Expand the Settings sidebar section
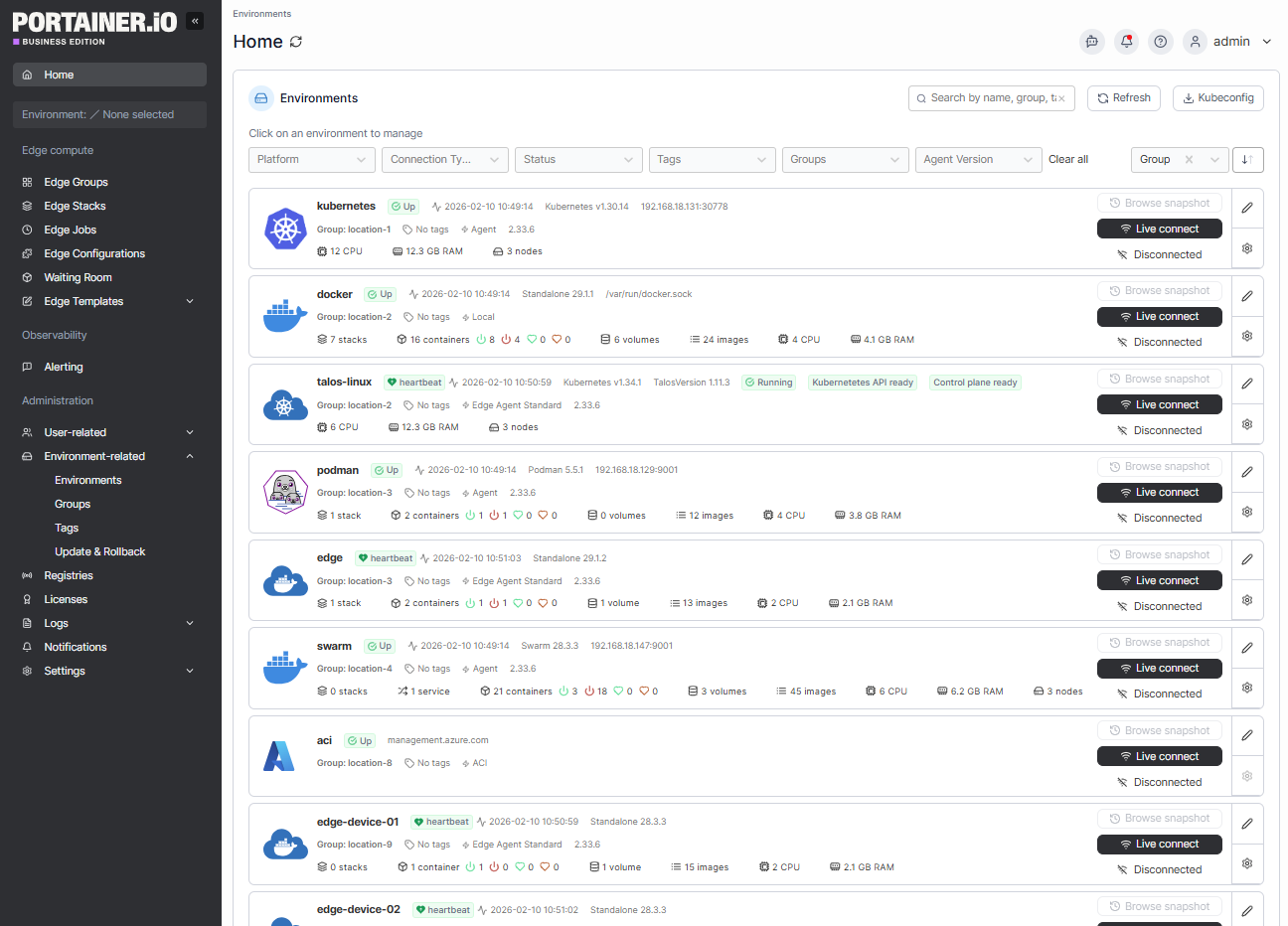 (x=190, y=671)
